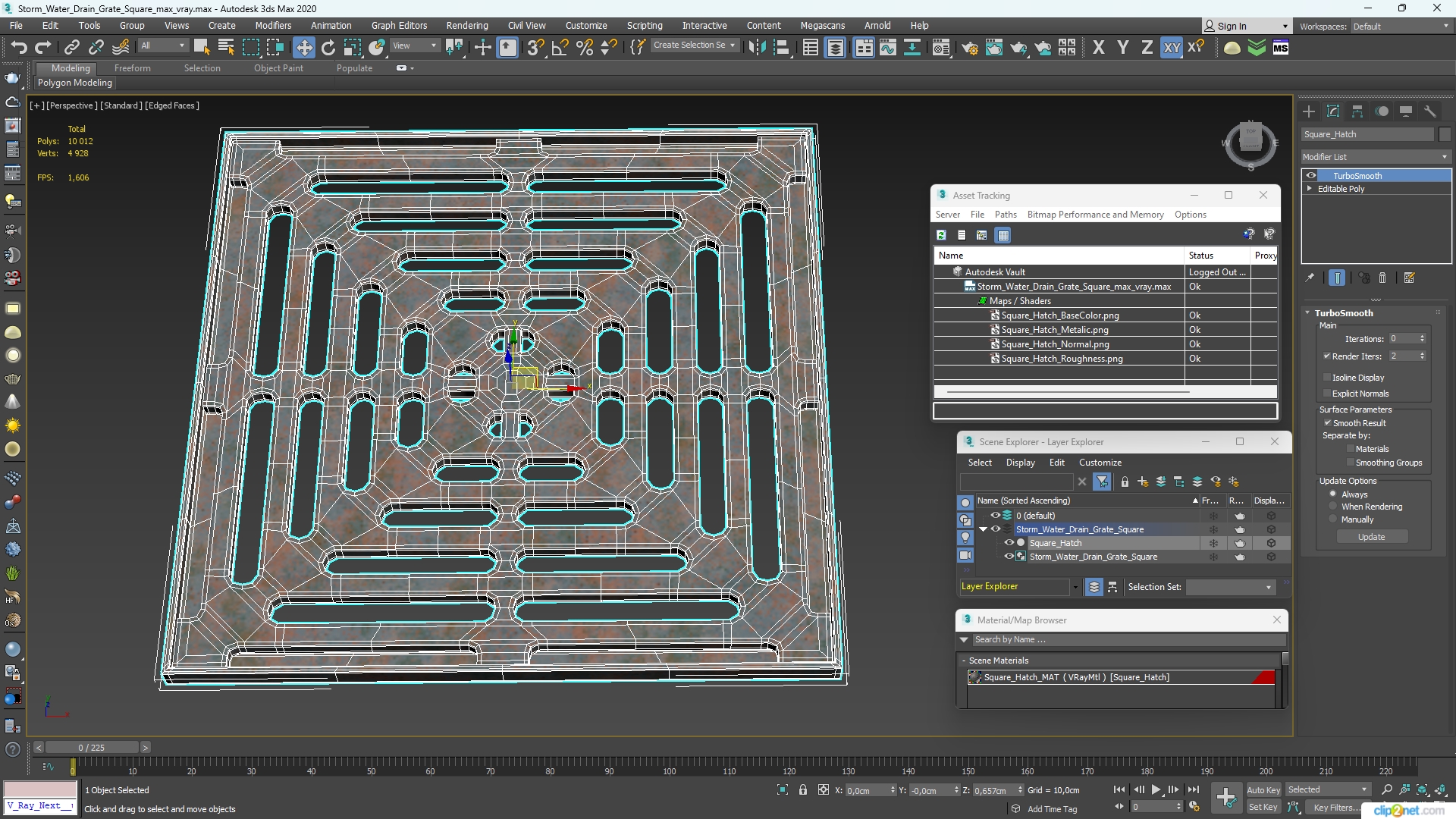The width and height of the screenshot is (1456, 819).
Task: Toggle TurboSmooth modifier visibility eye
Action: click(1311, 176)
